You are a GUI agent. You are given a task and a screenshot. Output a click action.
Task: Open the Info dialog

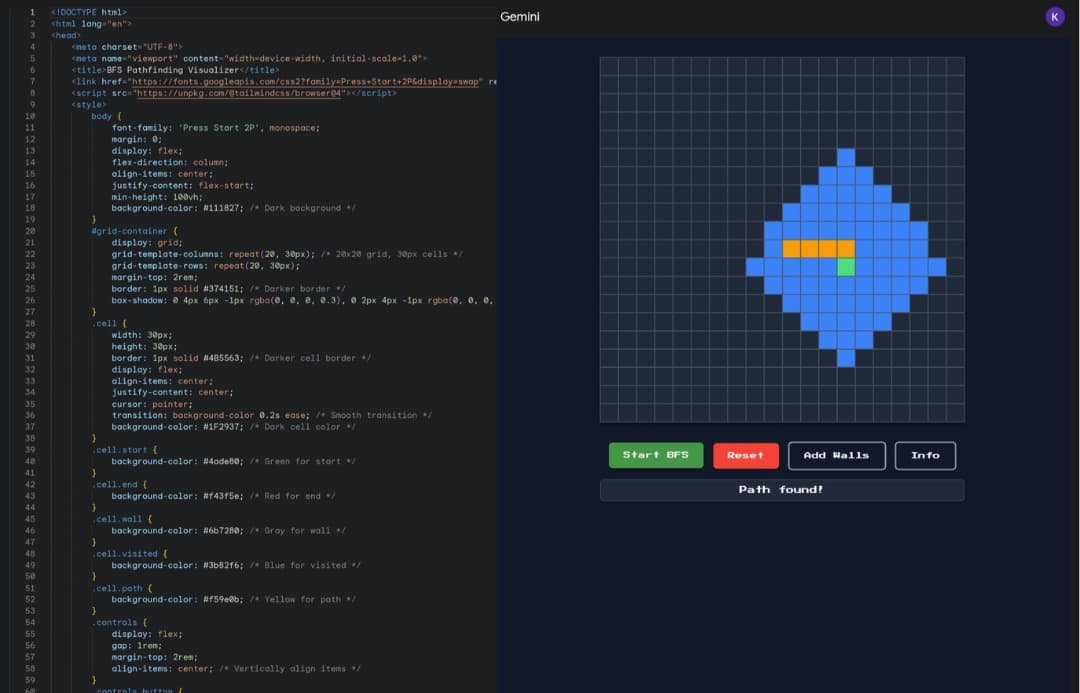click(925, 455)
